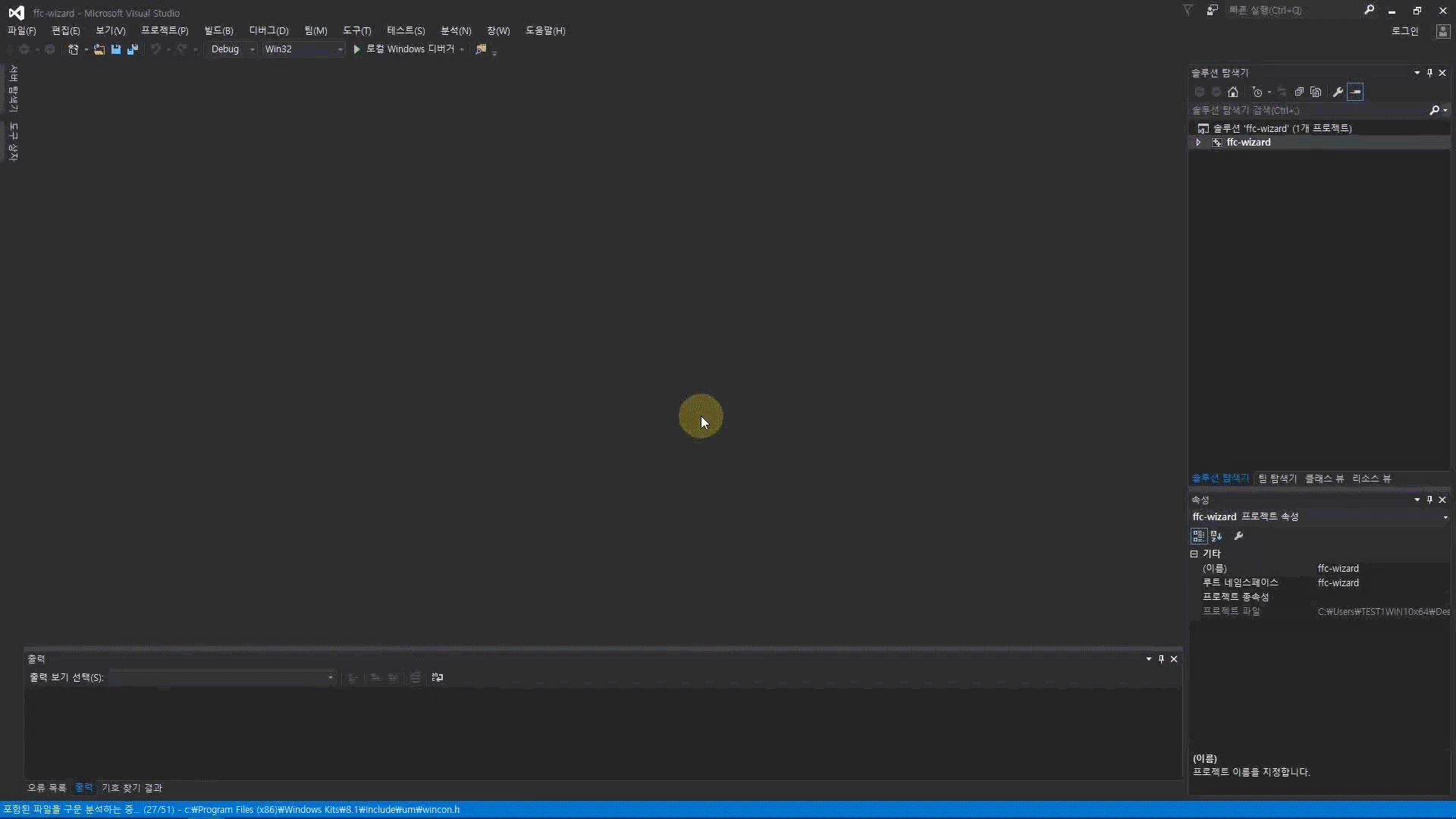Click the New Project toolbar icon
The width and height of the screenshot is (1456, 819).
coord(73,49)
